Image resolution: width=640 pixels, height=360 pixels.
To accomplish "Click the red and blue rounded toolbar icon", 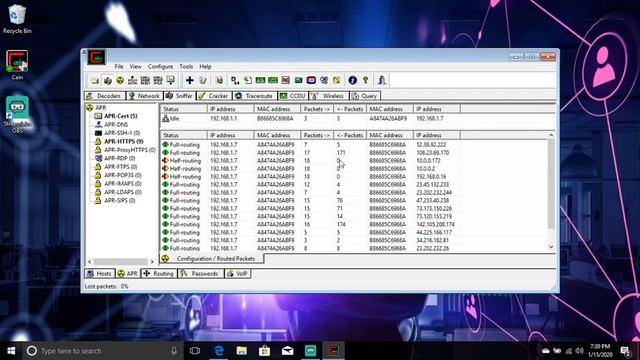I will tap(311, 80).
